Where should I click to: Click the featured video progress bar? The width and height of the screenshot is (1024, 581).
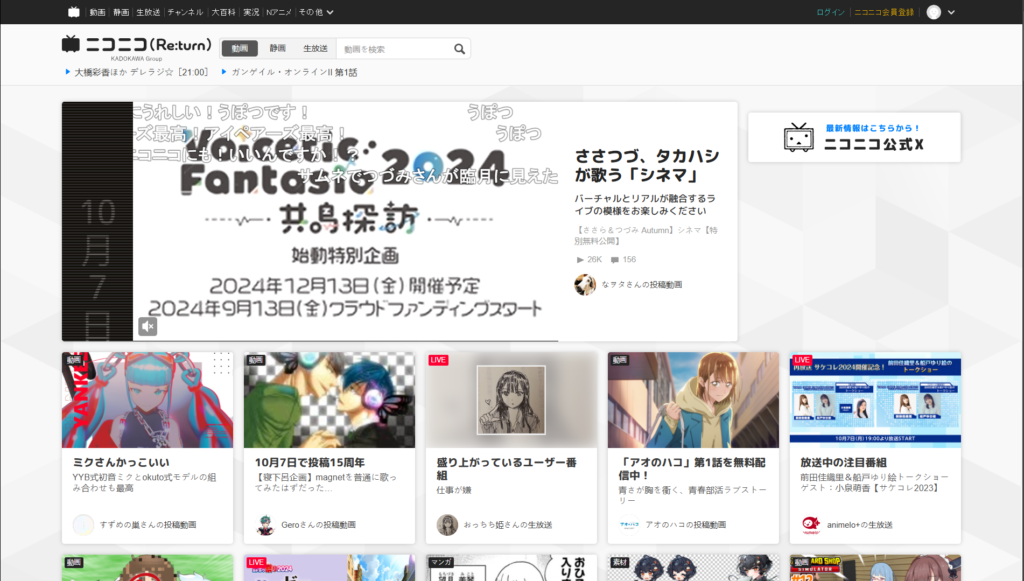point(345,340)
